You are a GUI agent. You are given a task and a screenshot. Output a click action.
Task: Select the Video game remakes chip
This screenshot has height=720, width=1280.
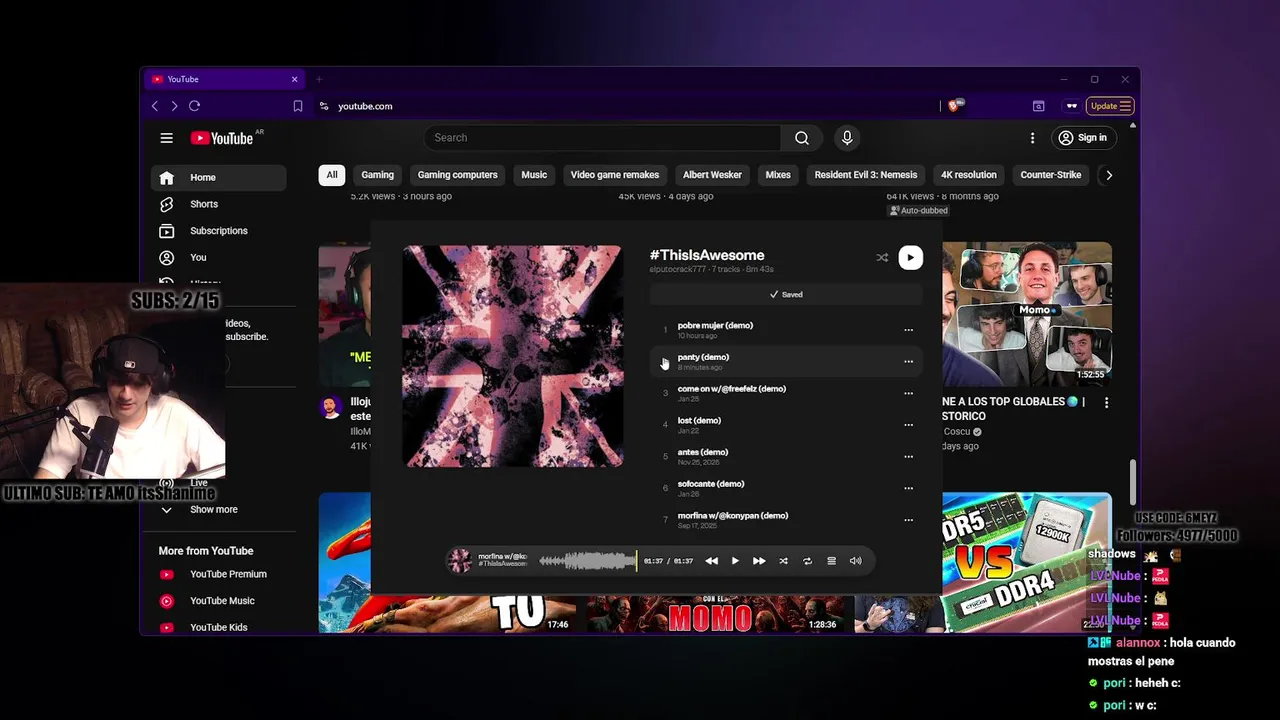(x=615, y=175)
